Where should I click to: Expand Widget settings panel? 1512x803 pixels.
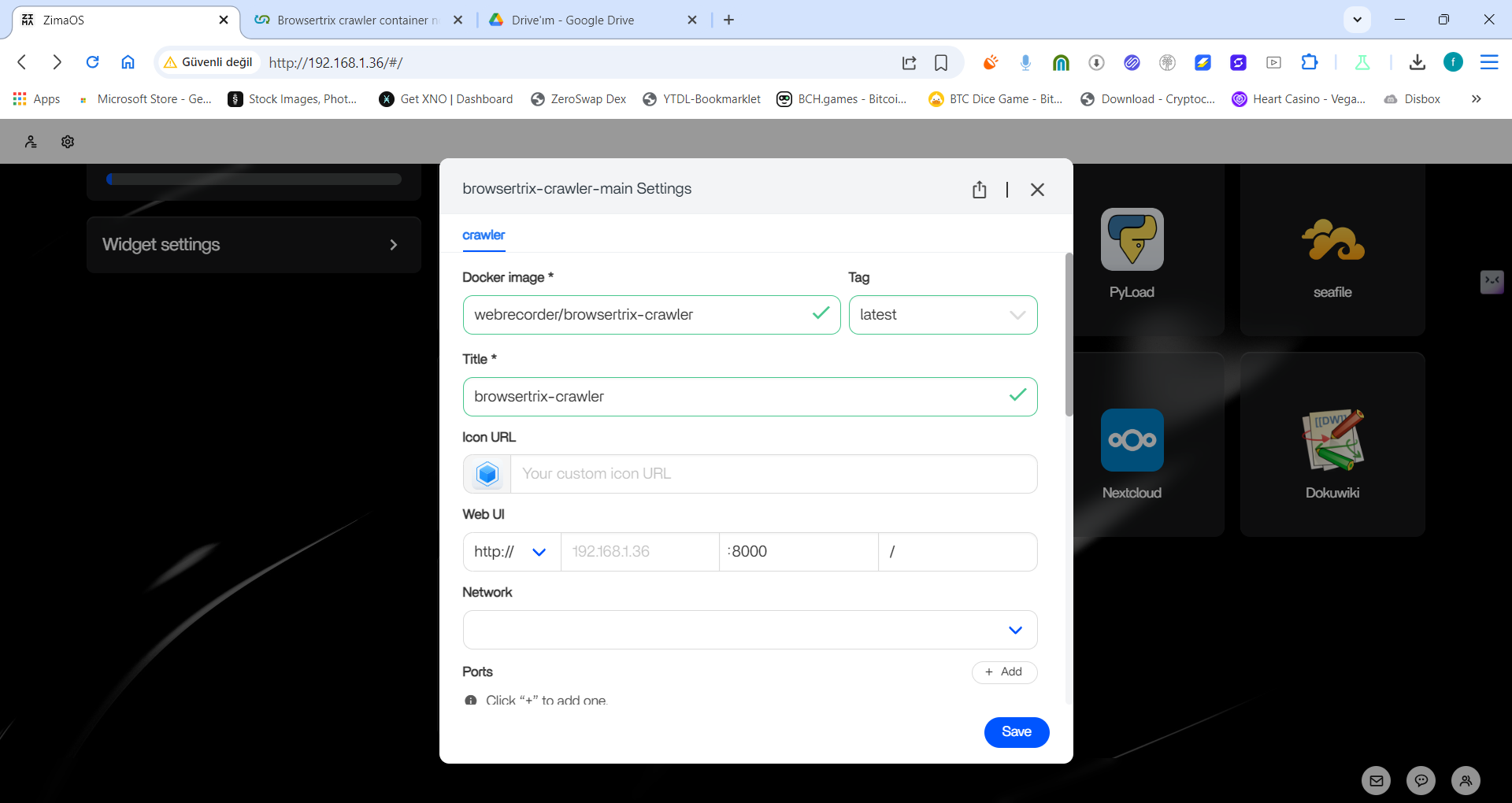(254, 245)
